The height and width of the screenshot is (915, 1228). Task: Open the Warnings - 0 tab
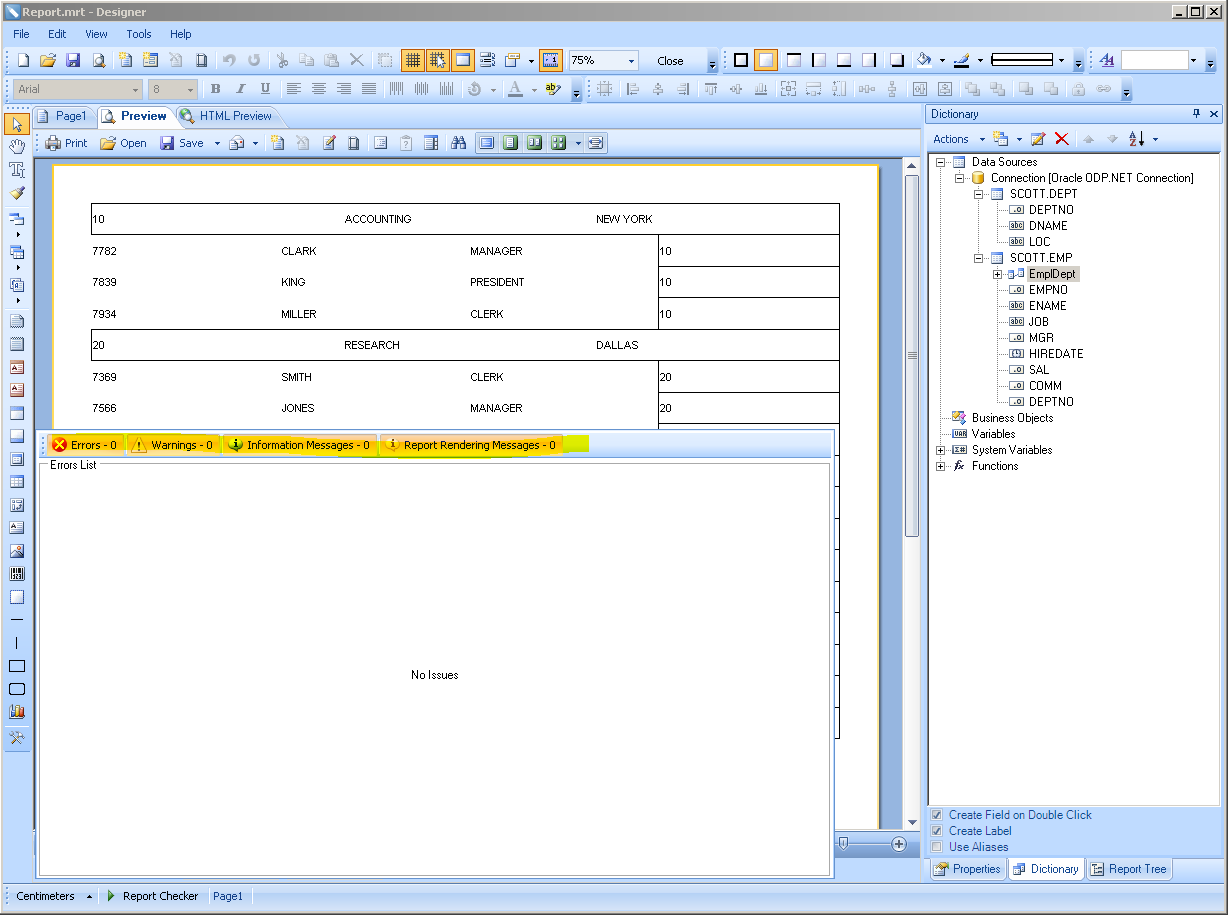(x=172, y=445)
